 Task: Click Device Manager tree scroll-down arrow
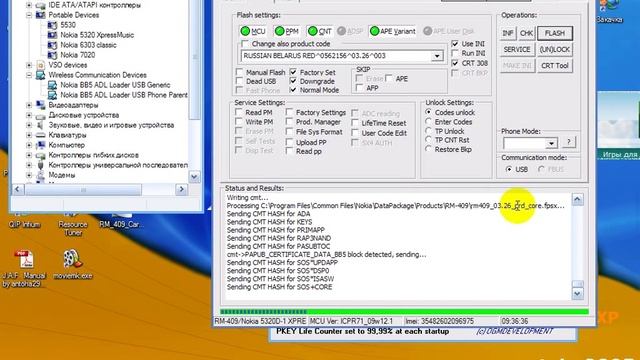pos(194,177)
